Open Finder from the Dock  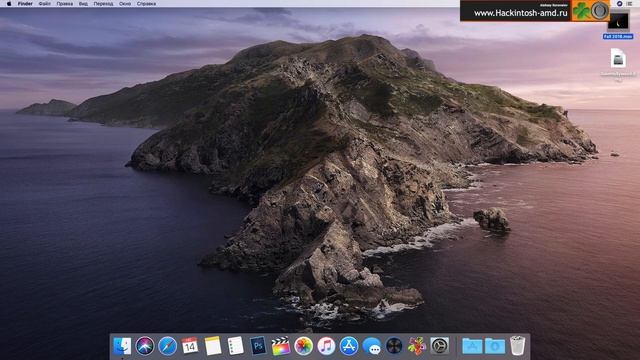tap(122, 346)
